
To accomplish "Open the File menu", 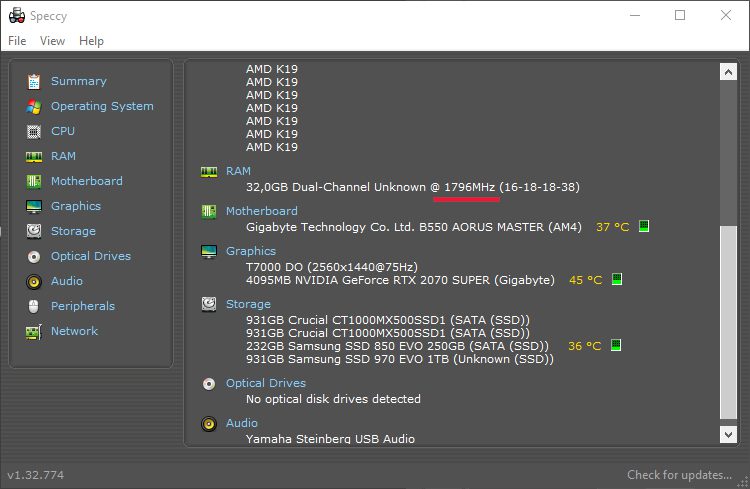I will point(17,41).
